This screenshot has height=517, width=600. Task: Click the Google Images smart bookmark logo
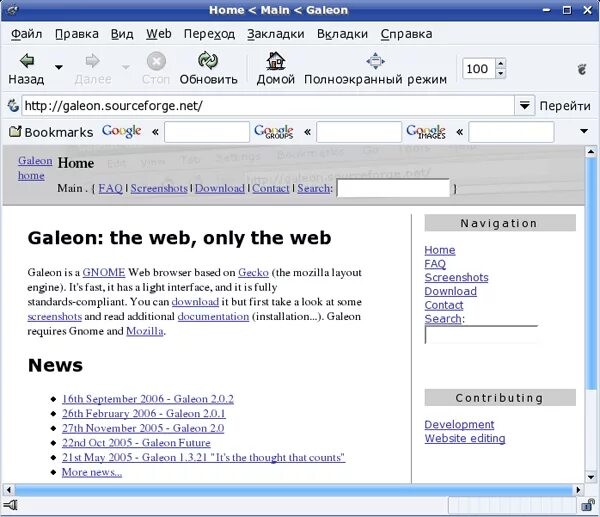coord(426,132)
